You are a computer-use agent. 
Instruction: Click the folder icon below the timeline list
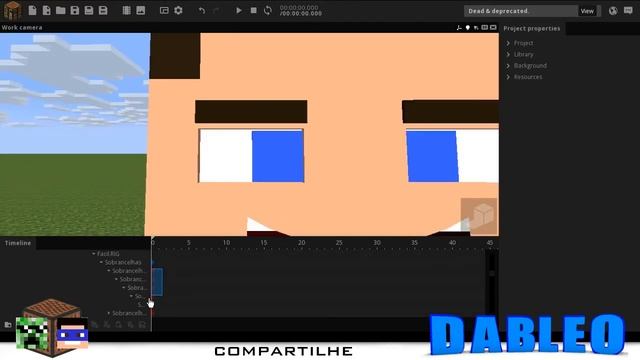pos(8,325)
